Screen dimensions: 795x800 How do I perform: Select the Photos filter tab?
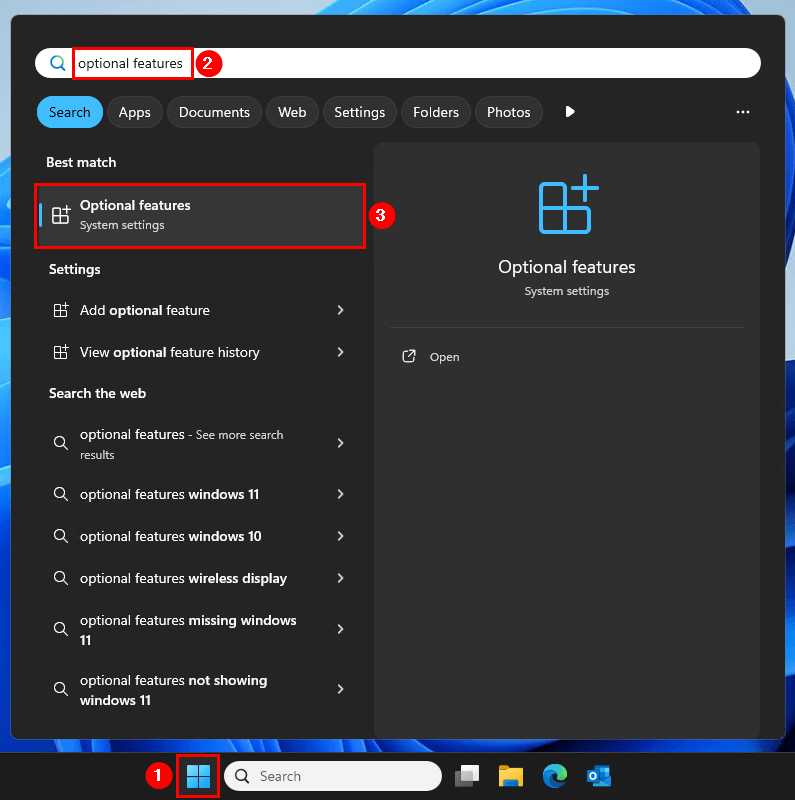[508, 112]
